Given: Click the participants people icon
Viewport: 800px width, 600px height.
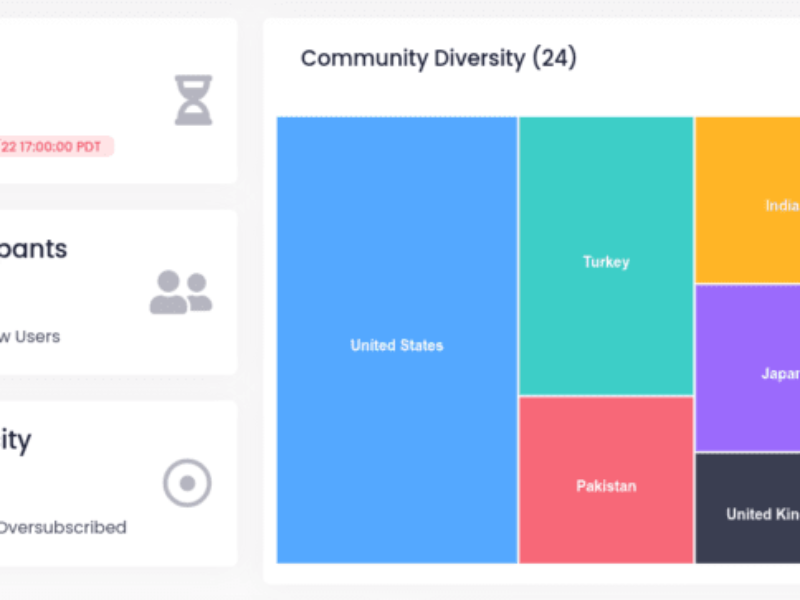Looking at the screenshot, I should pyautogui.click(x=180, y=292).
